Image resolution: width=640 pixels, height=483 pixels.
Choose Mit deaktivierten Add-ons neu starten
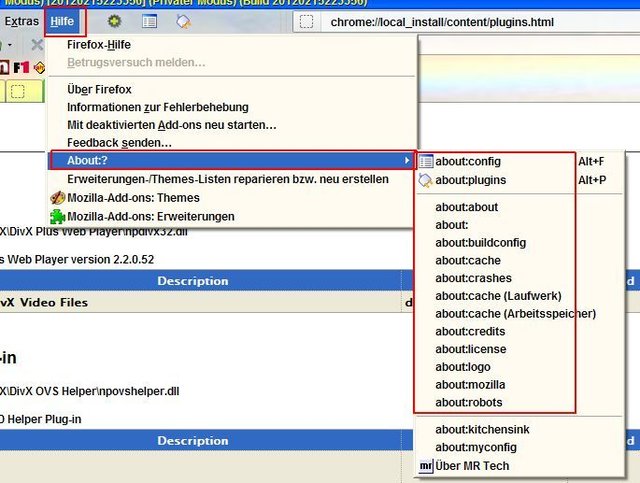233,125
